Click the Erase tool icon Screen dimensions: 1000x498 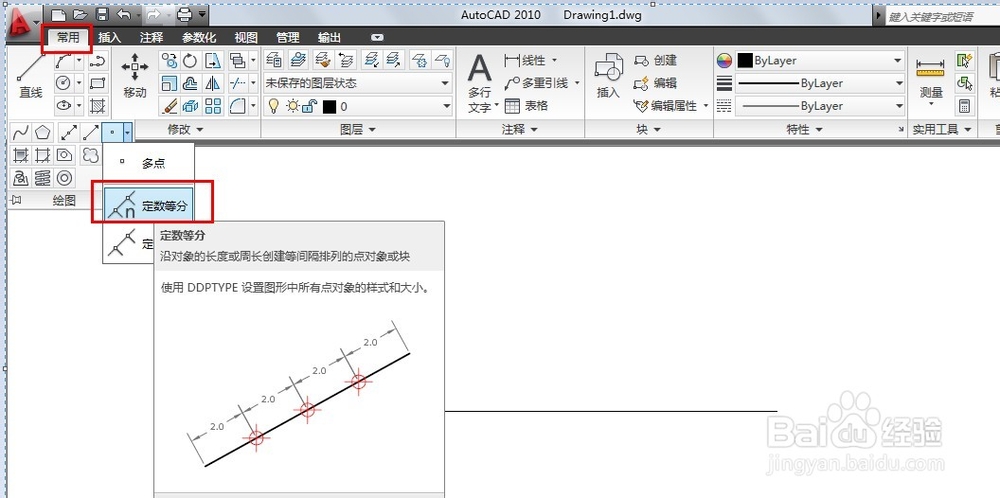[x=170, y=106]
